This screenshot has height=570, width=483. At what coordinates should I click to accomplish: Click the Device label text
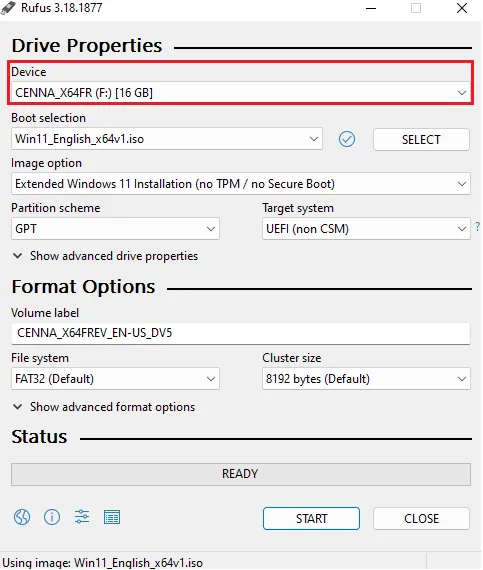tap(29, 72)
